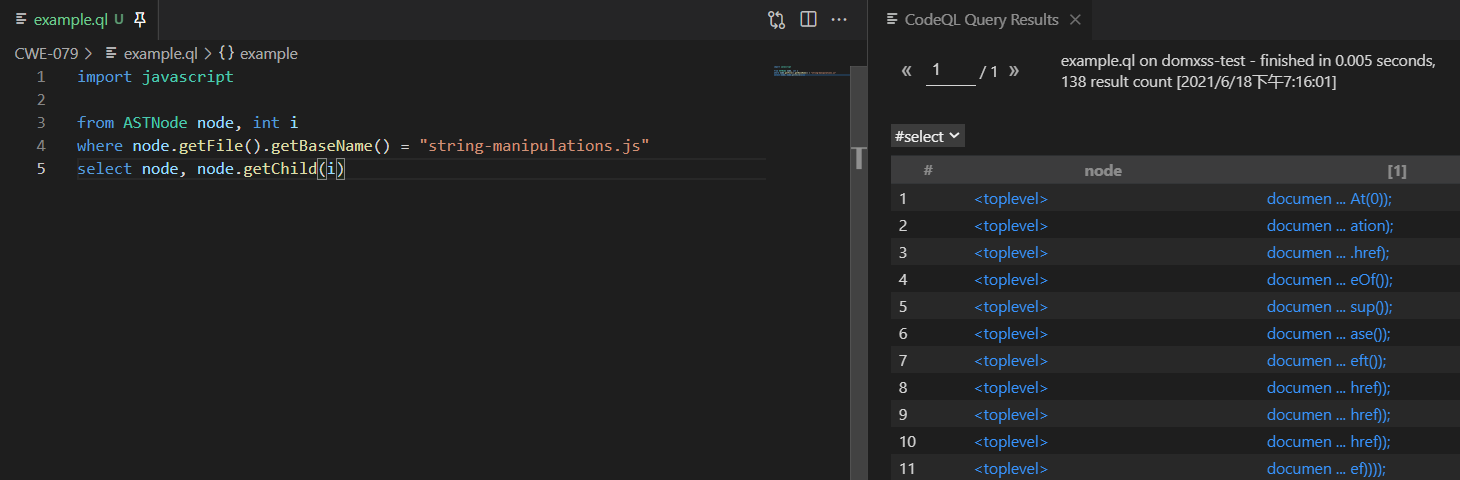Open the <toplevel> link in row 3
Viewport: 1460px width, 480px height.
[1011, 253]
